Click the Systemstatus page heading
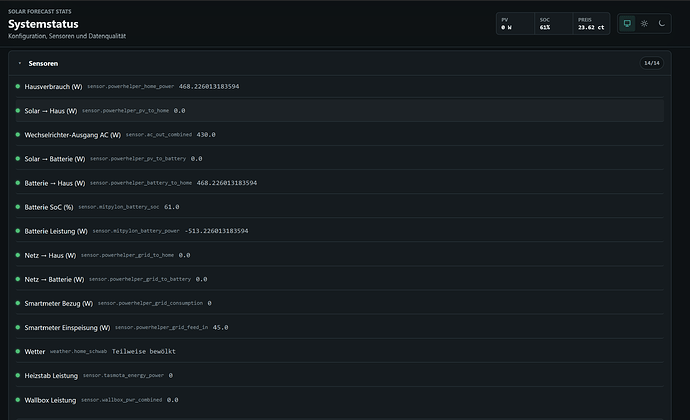The width and height of the screenshot is (690, 420). point(43,24)
